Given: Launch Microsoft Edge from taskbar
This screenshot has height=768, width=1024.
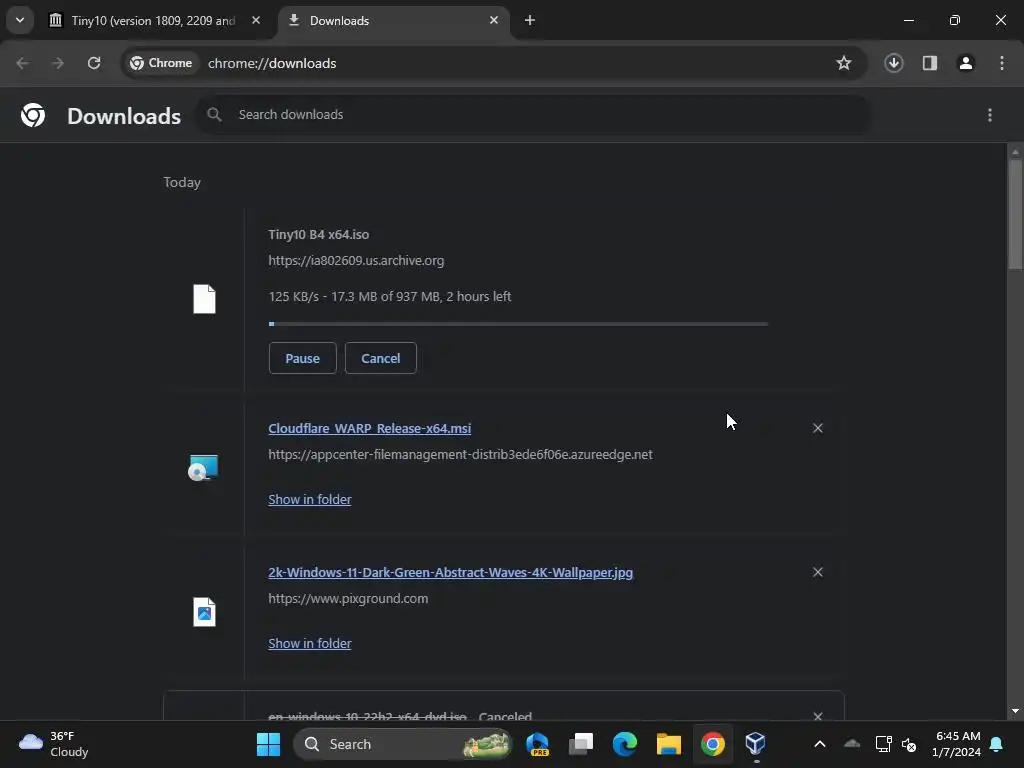Looking at the screenshot, I should click(624, 744).
